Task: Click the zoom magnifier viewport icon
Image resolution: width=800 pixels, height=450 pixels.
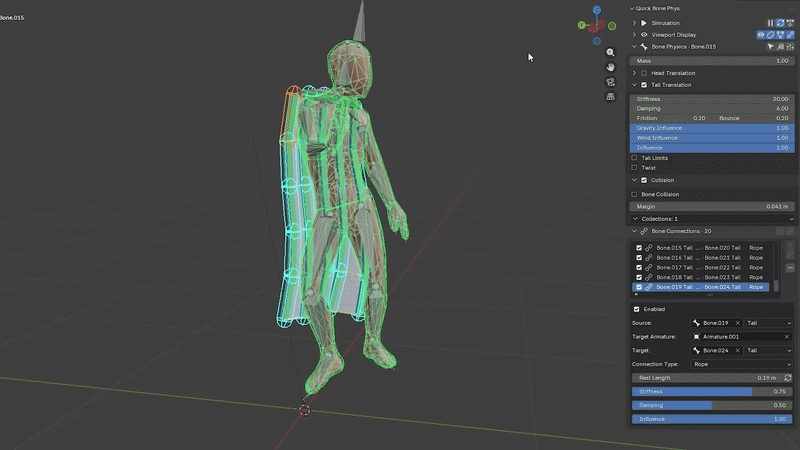Action: (610, 53)
